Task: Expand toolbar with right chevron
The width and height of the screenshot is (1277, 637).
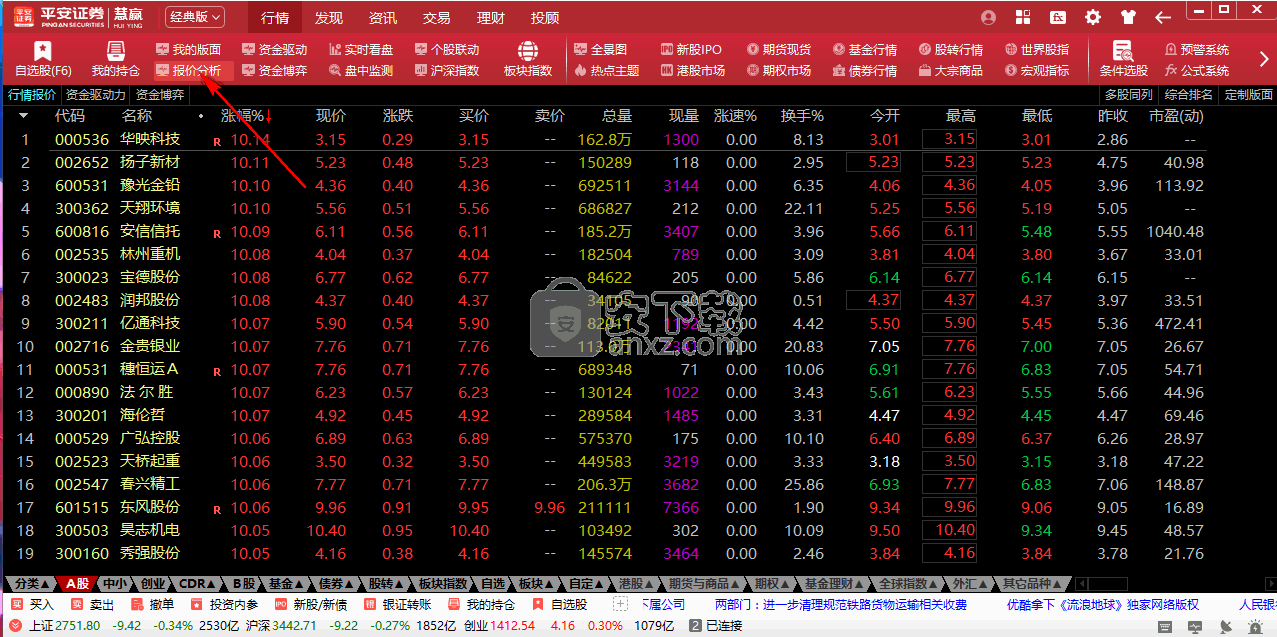Action: pos(1264,59)
